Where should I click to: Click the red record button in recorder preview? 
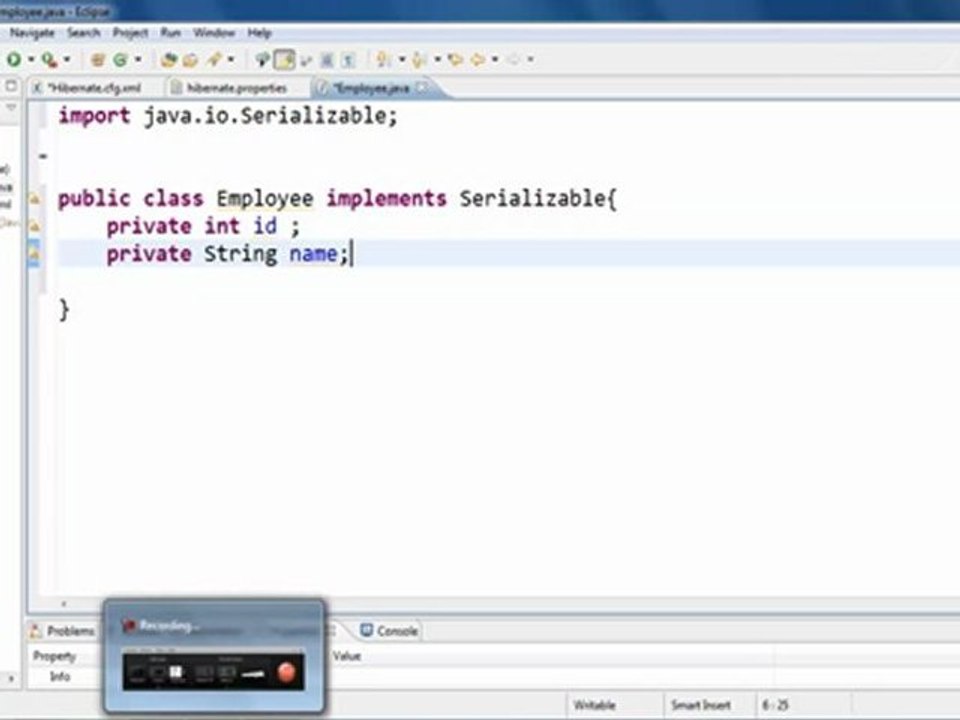coord(286,672)
